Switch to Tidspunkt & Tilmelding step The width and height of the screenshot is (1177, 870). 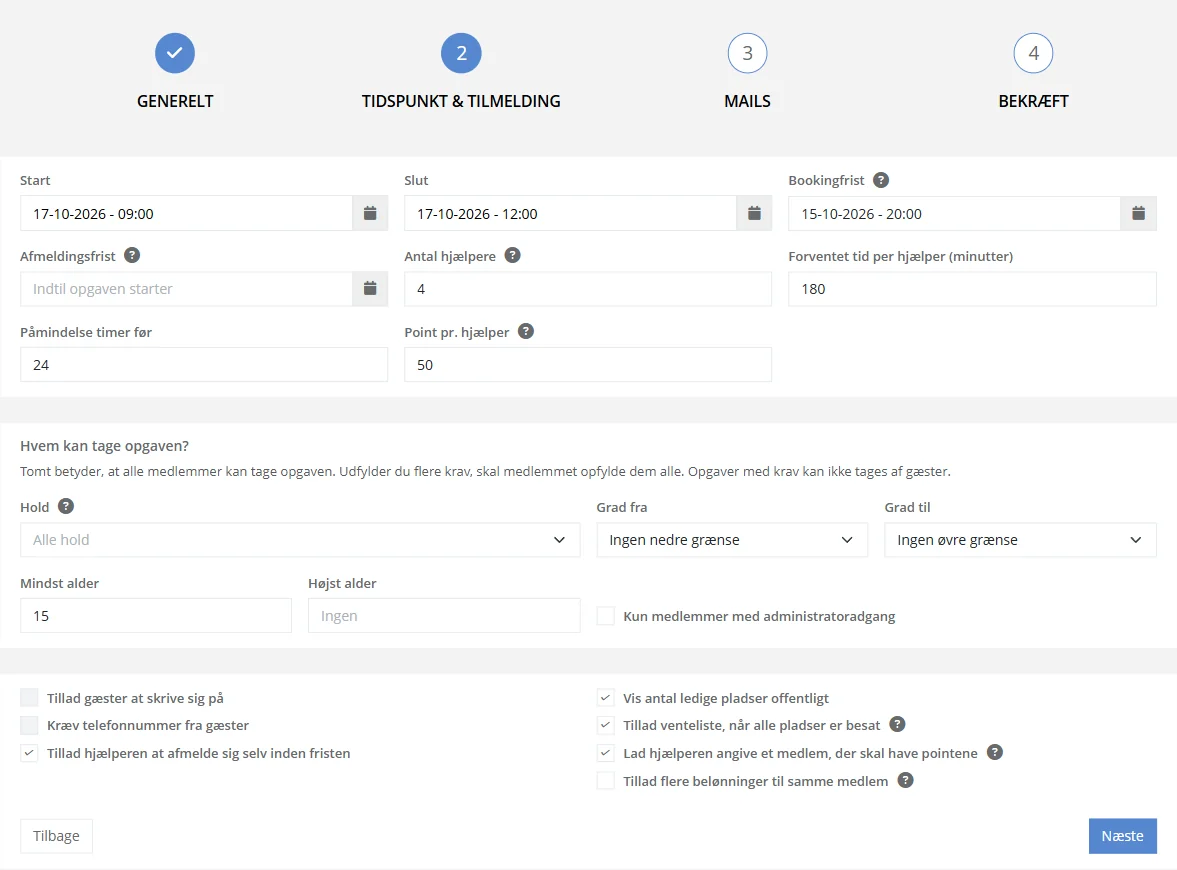pyautogui.click(x=461, y=53)
